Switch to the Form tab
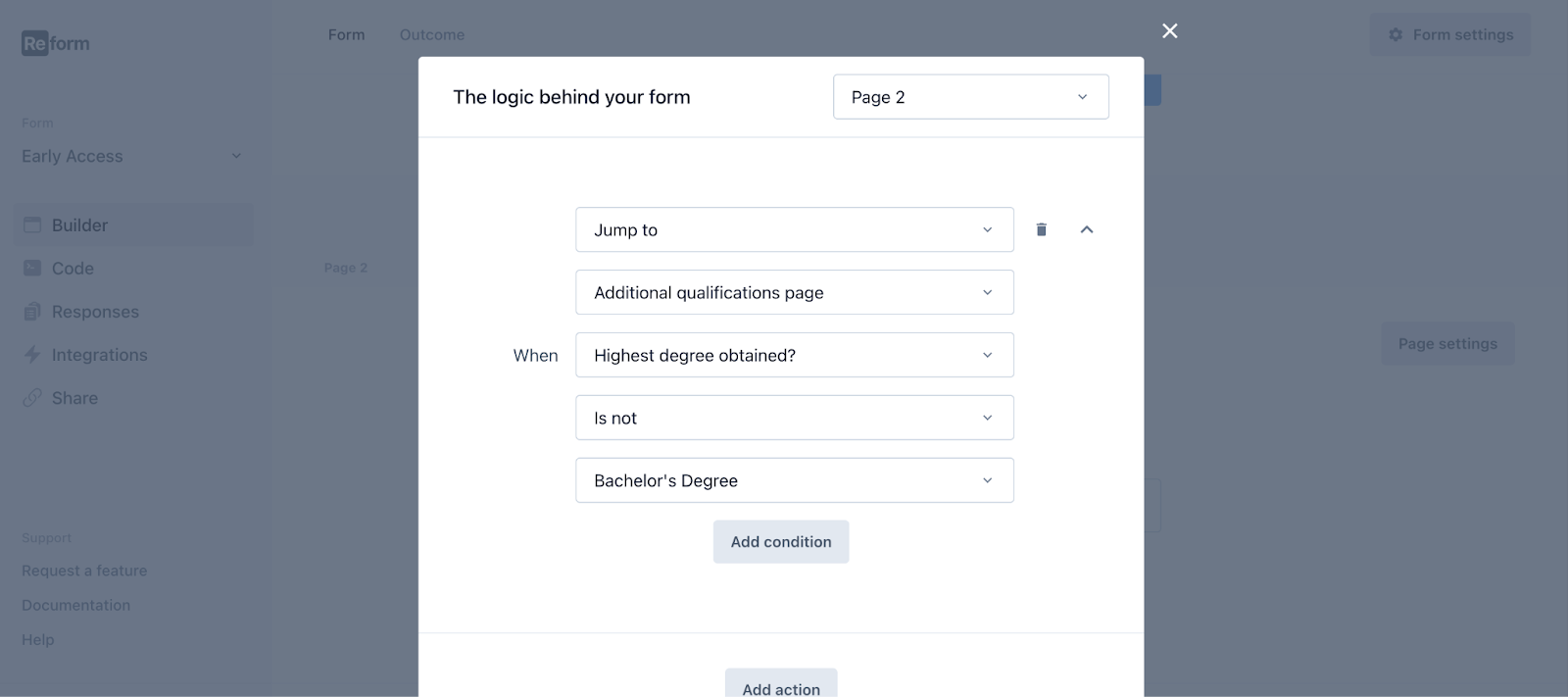 [346, 35]
